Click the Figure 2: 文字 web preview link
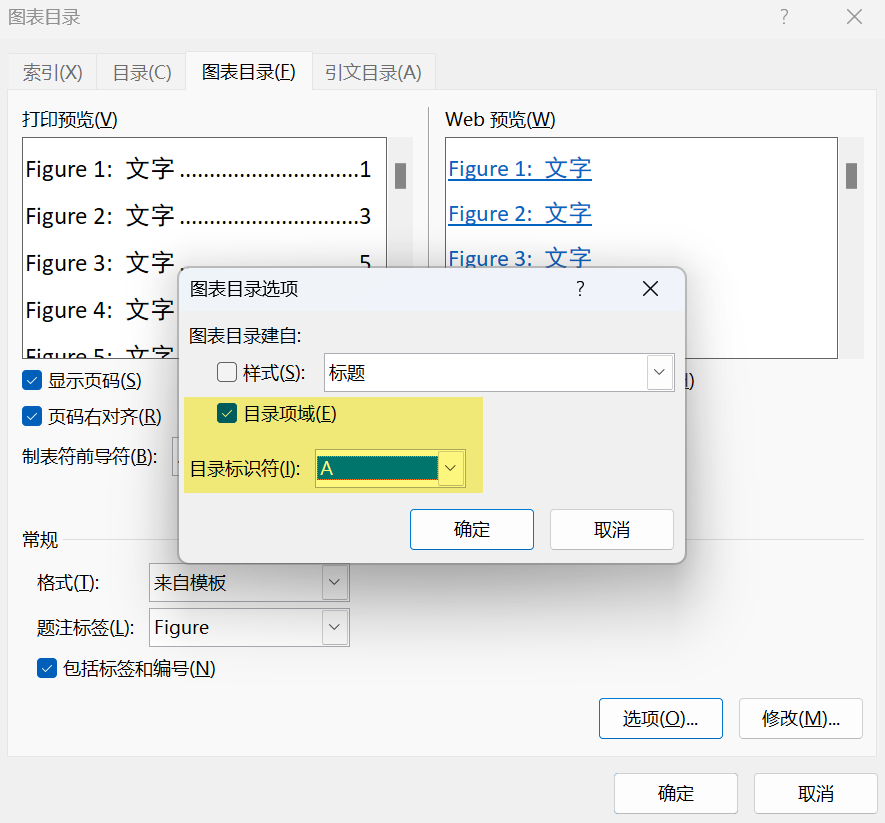This screenshot has height=823, width=885. click(520, 213)
